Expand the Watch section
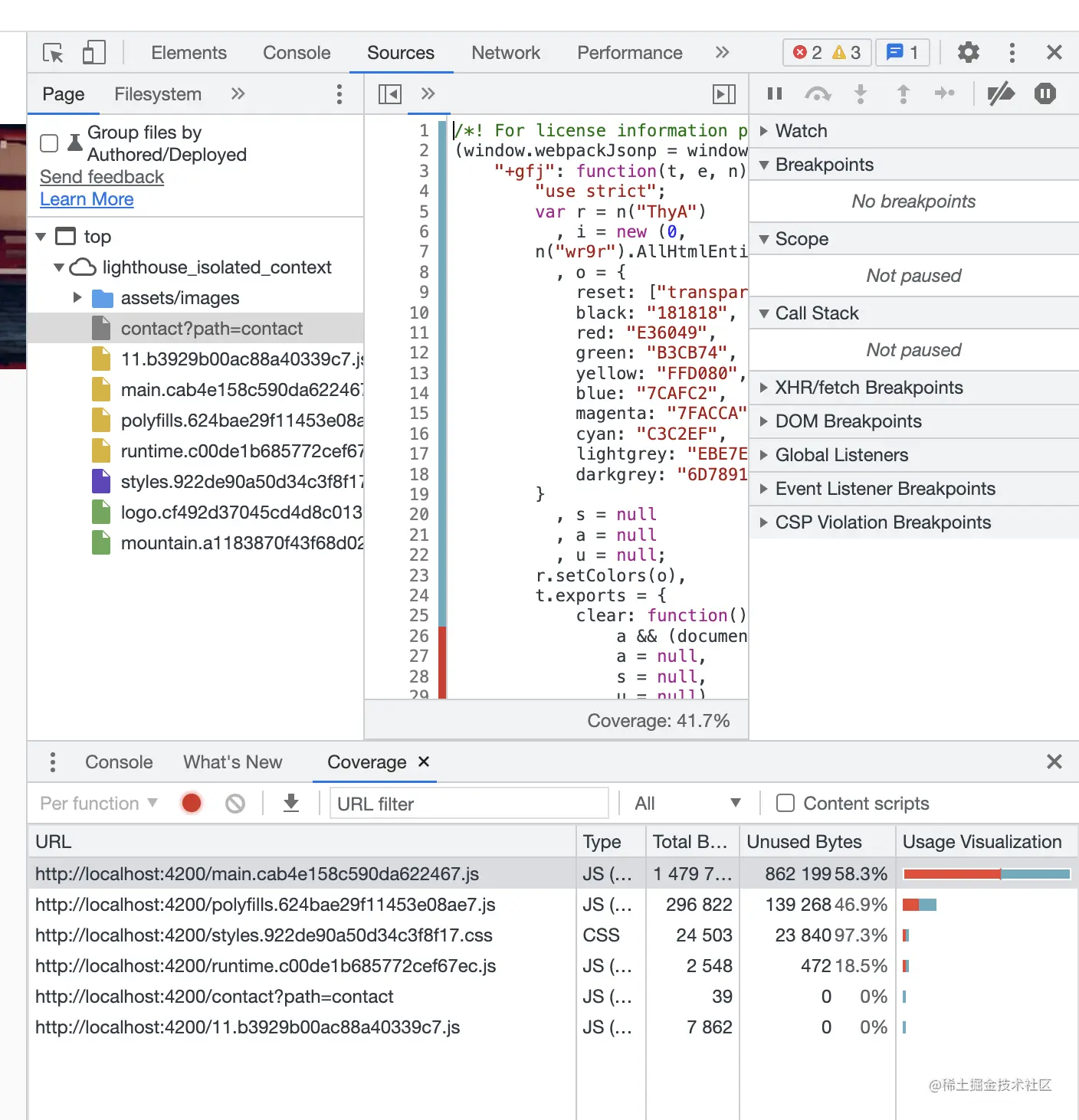1079x1120 pixels. (x=913, y=131)
